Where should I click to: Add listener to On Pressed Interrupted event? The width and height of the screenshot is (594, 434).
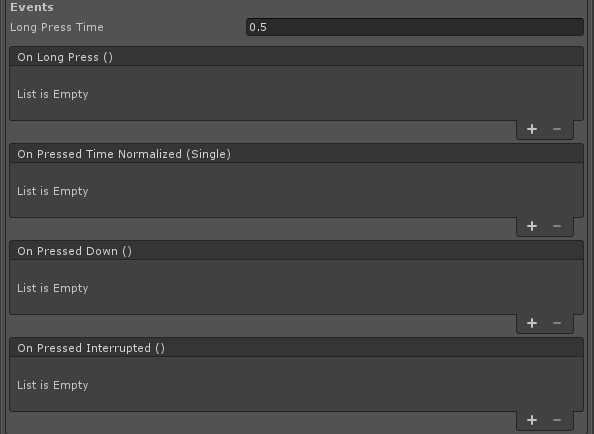(532, 420)
